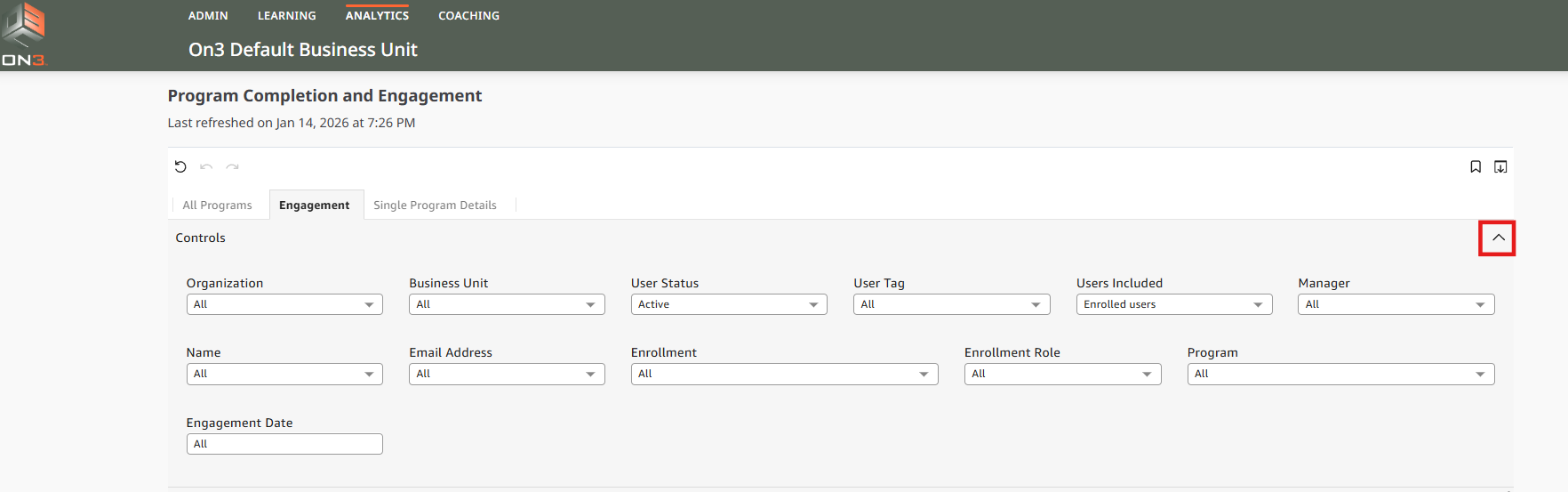Expand the Business Unit dropdown
Image resolution: width=1568 pixels, height=492 pixels.
(507, 304)
